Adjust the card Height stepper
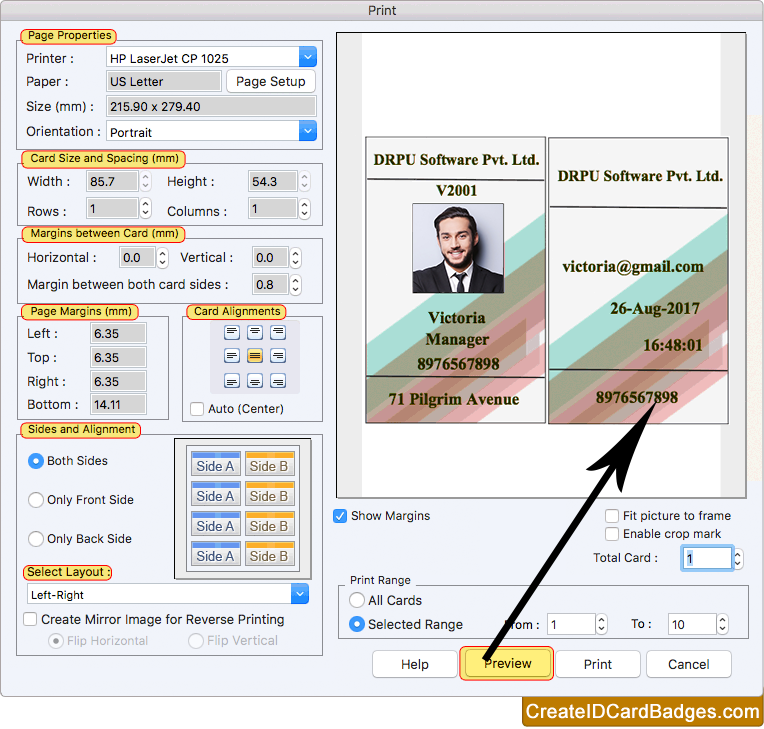Image resolution: width=764 pixels, height=729 pixels. [305, 181]
